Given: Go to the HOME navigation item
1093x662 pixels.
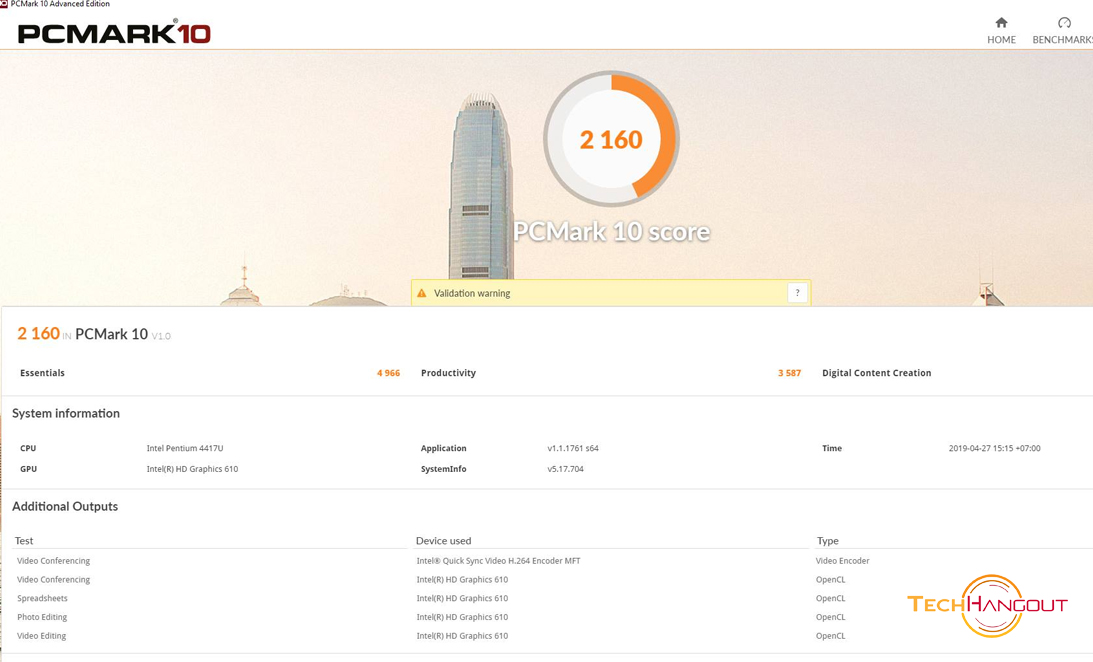Looking at the screenshot, I should click(1001, 31).
